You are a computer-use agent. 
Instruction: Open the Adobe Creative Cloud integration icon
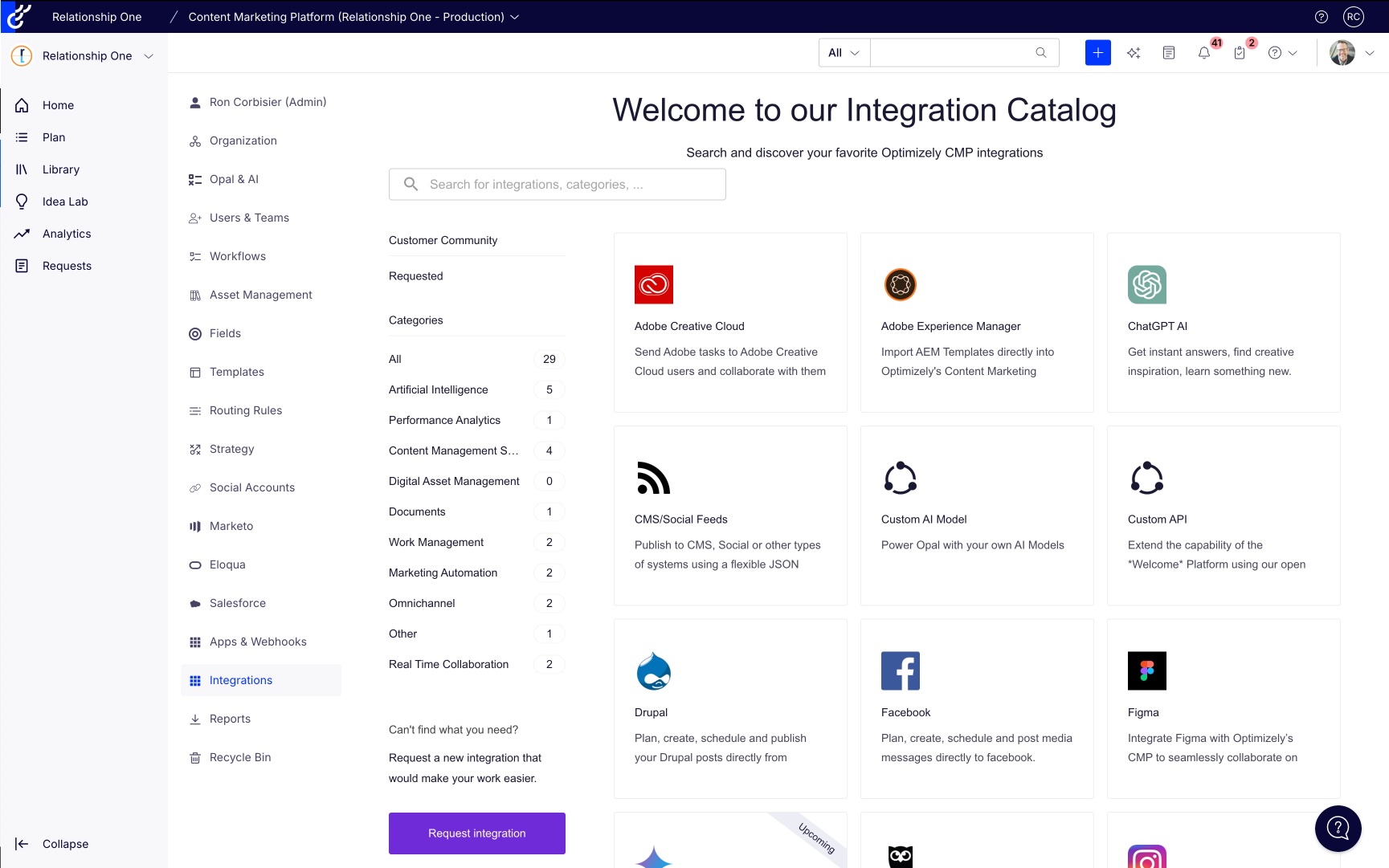pyautogui.click(x=653, y=285)
